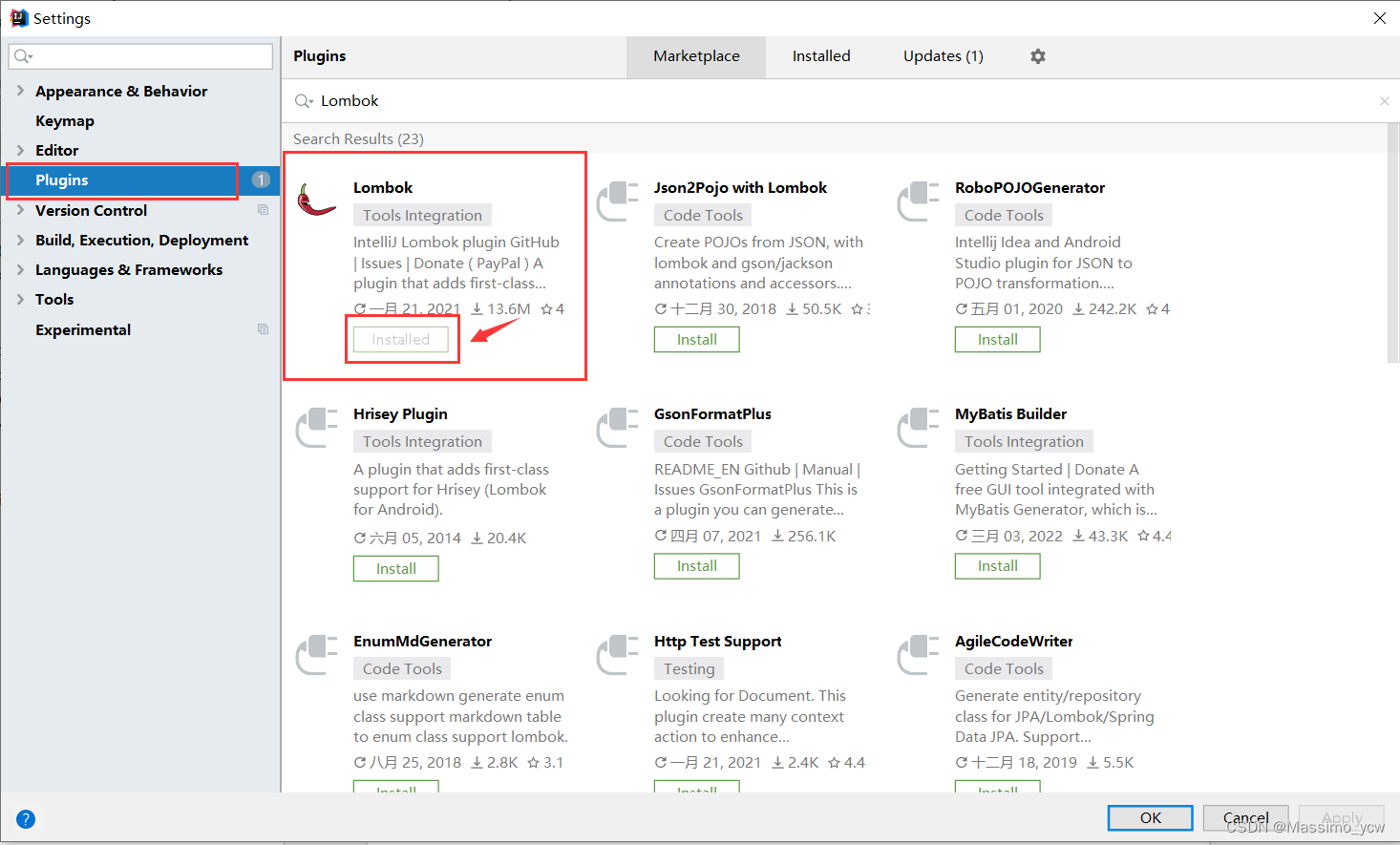Open the AgileCodeWriter plugin title
This screenshot has height=845, width=1400.
click(1013, 642)
